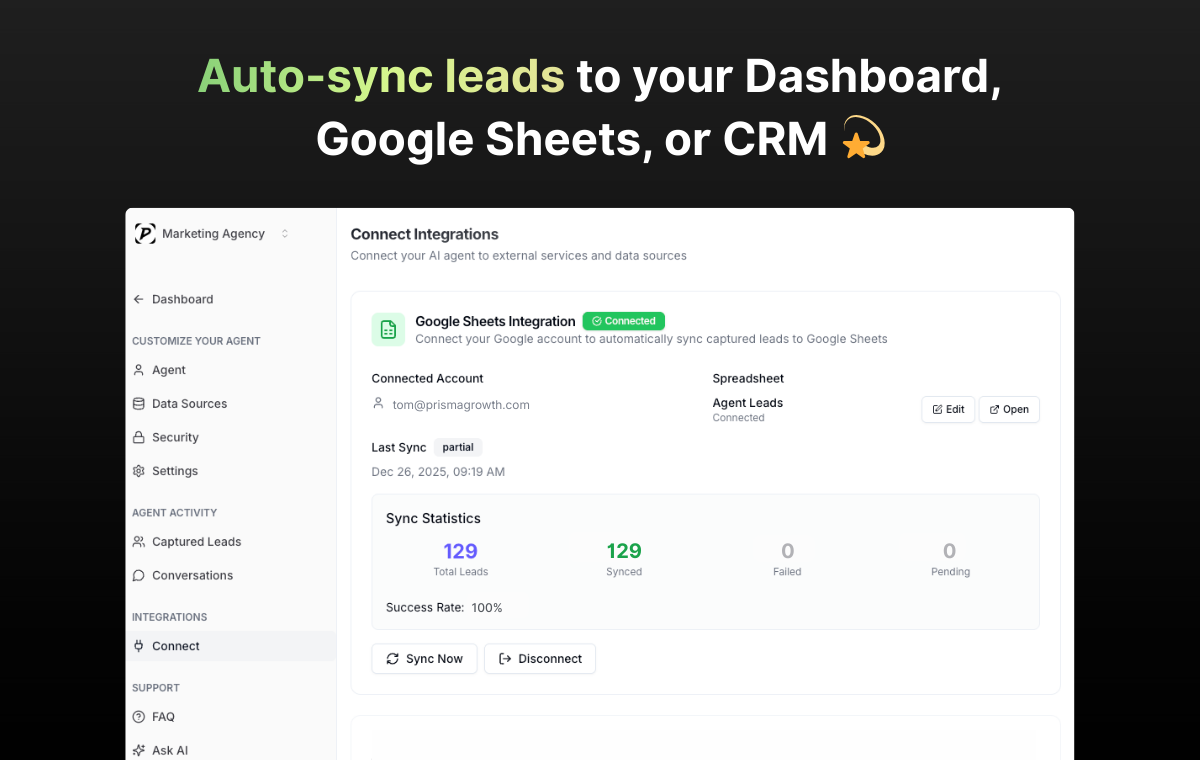The height and width of the screenshot is (760, 1200).
Task: Disconnect the Google Sheets integration
Action: pyautogui.click(x=540, y=659)
